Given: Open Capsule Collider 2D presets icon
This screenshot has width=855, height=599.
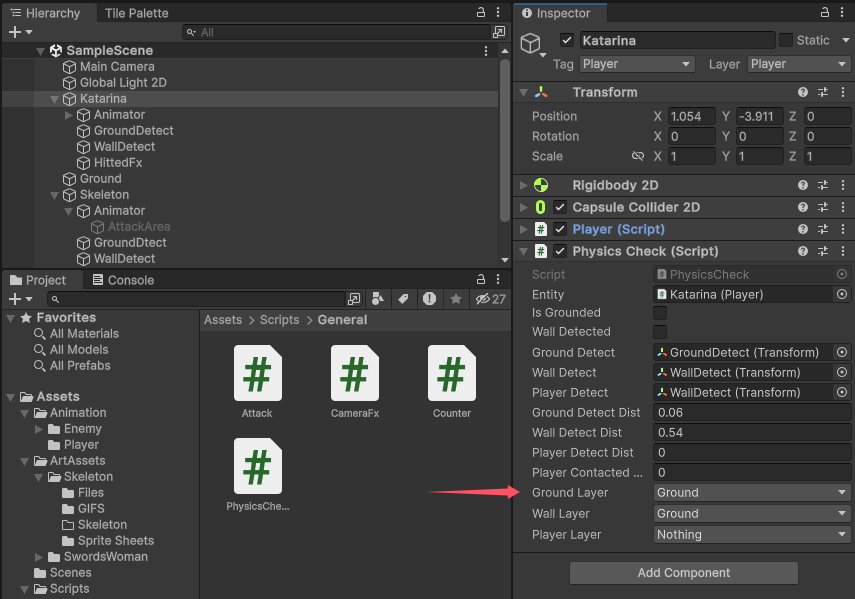Looking at the screenshot, I should coord(823,207).
